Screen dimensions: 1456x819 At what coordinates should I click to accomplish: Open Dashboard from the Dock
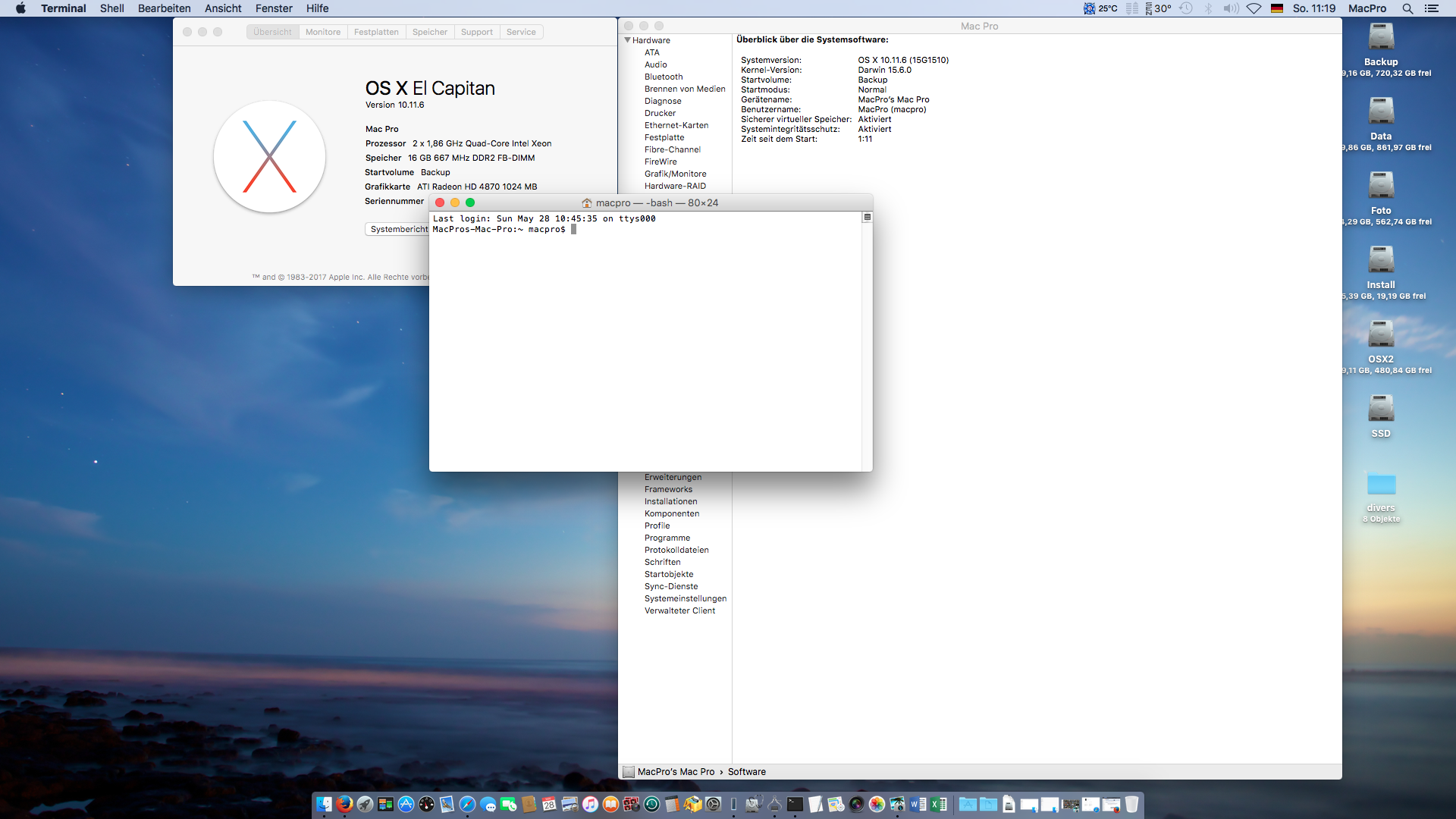(427, 804)
